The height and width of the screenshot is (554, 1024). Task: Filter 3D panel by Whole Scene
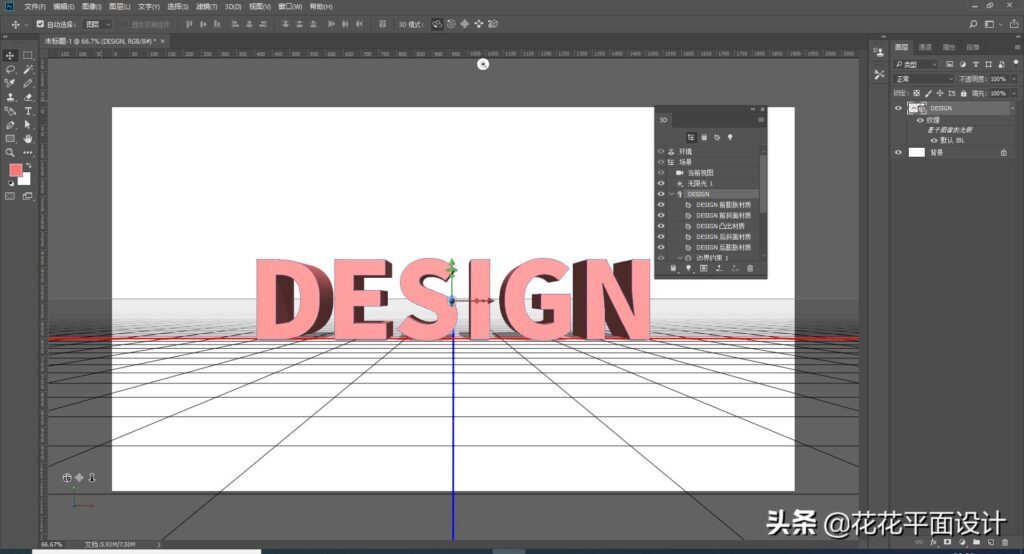pos(691,137)
